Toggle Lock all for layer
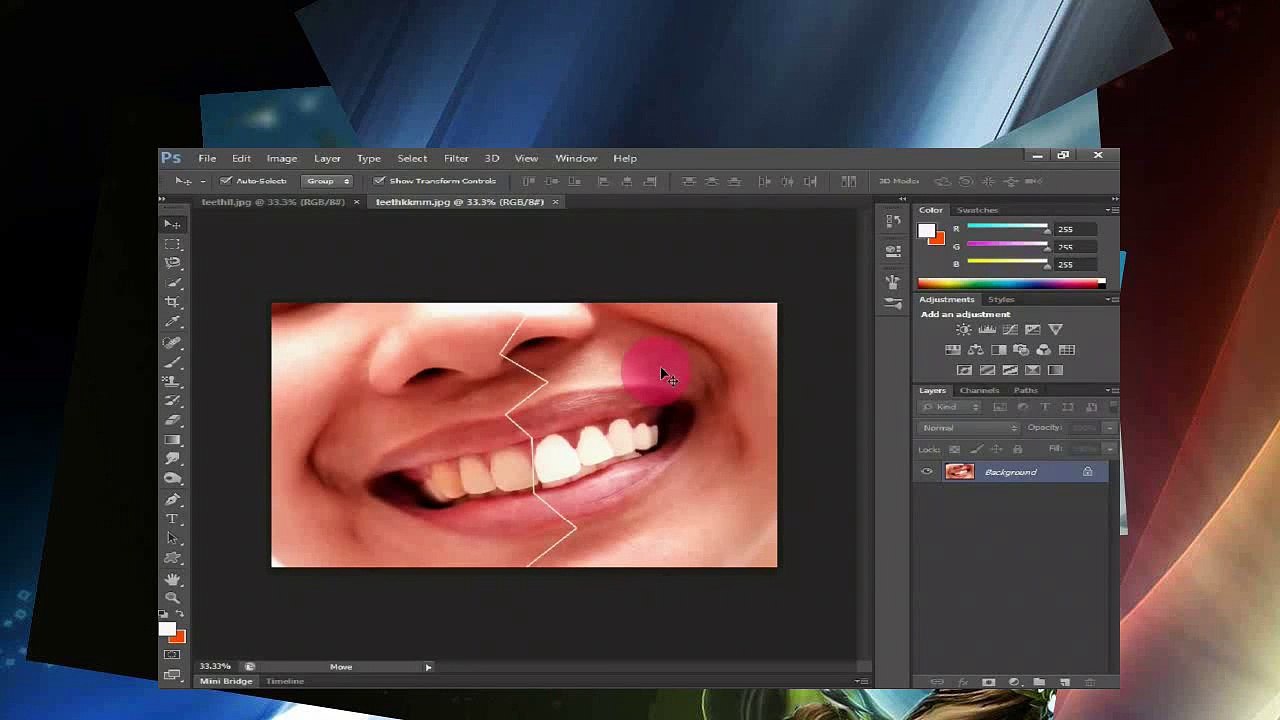The width and height of the screenshot is (1280, 720). click(x=1018, y=449)
